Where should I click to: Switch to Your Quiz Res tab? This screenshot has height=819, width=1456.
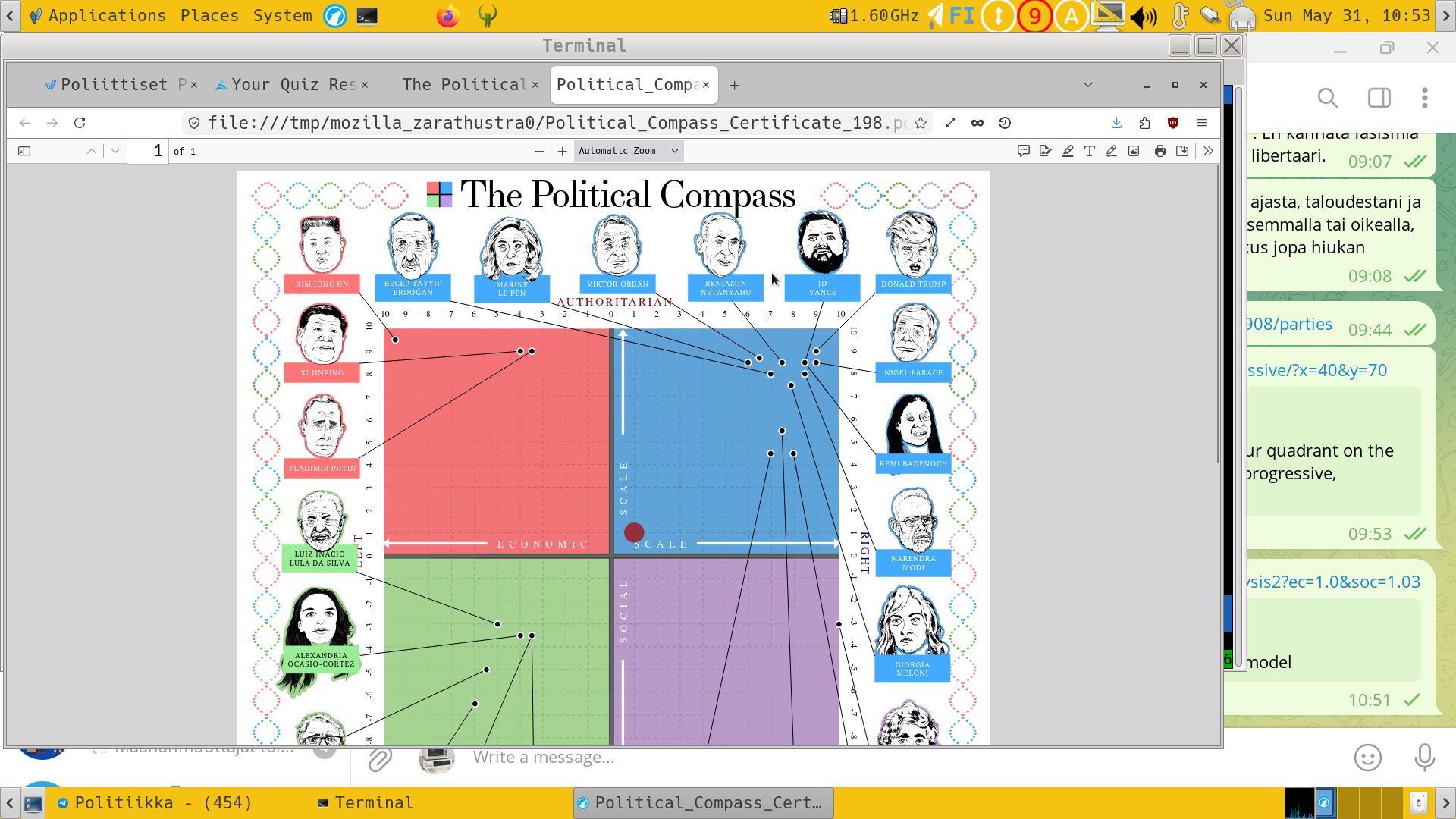coord(292,85)
